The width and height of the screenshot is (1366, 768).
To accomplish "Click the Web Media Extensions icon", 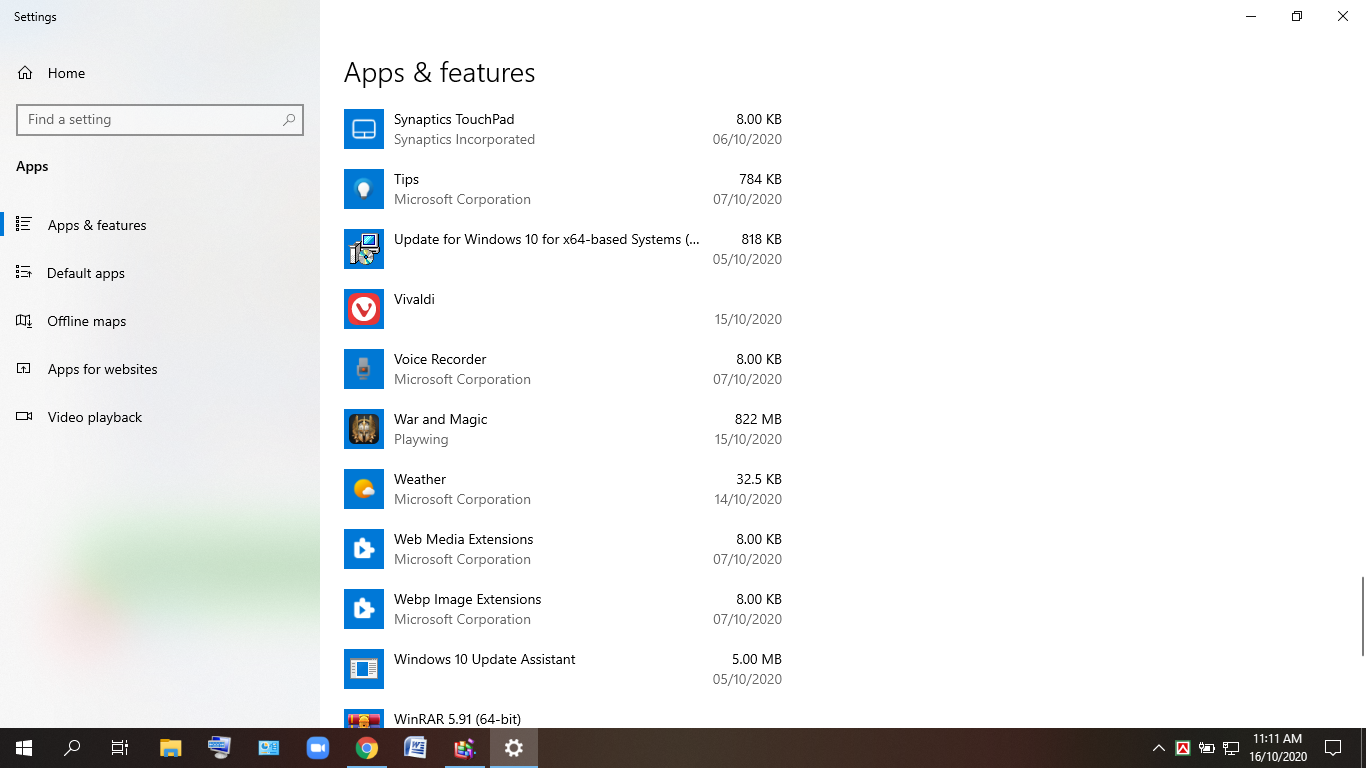I will (x=364, y=549).
